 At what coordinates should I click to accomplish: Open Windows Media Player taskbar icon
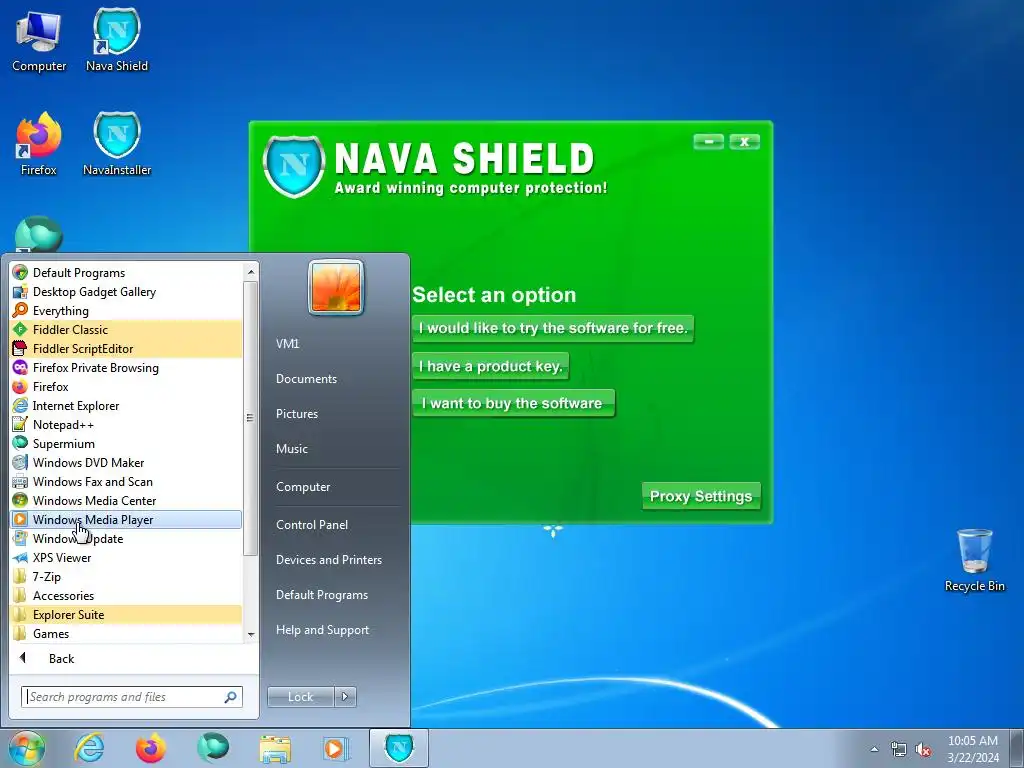click(x=336, y=748)
